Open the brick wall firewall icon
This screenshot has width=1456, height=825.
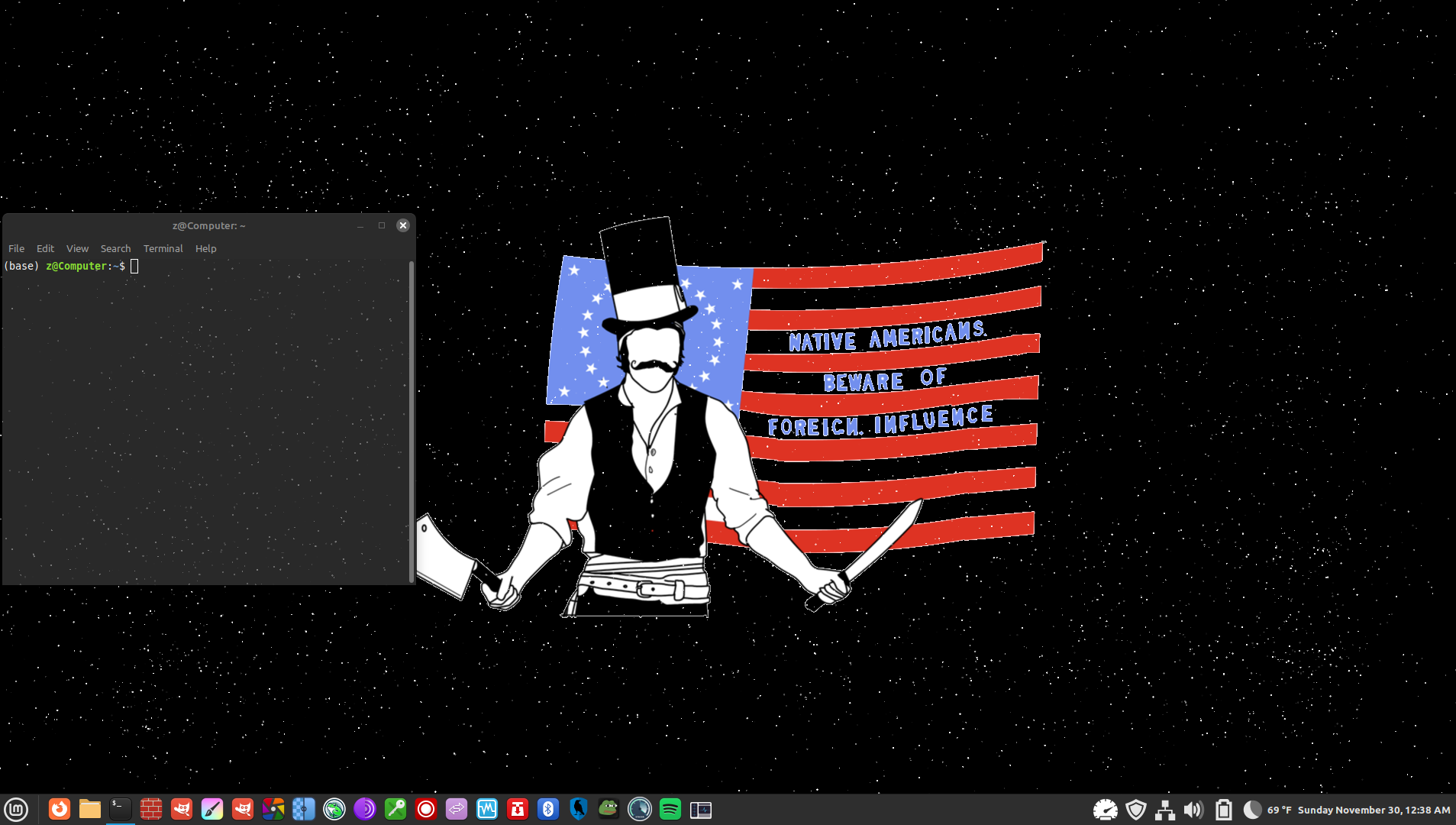151,809
